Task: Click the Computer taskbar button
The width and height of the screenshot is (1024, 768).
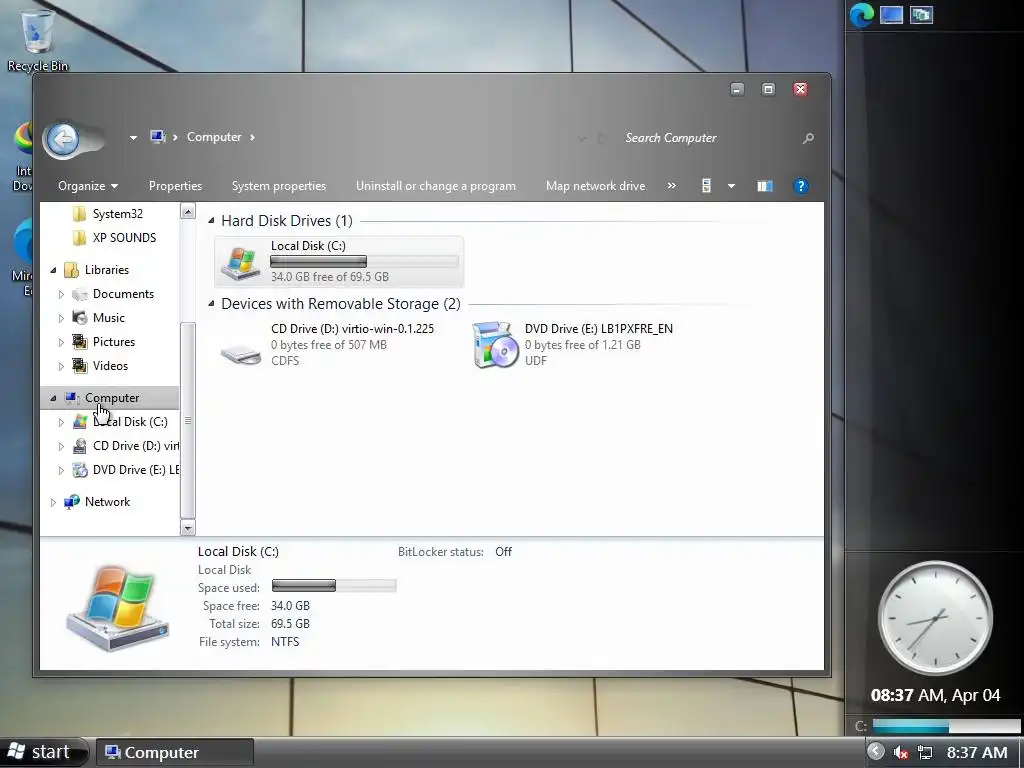Action: pos(175,753)
